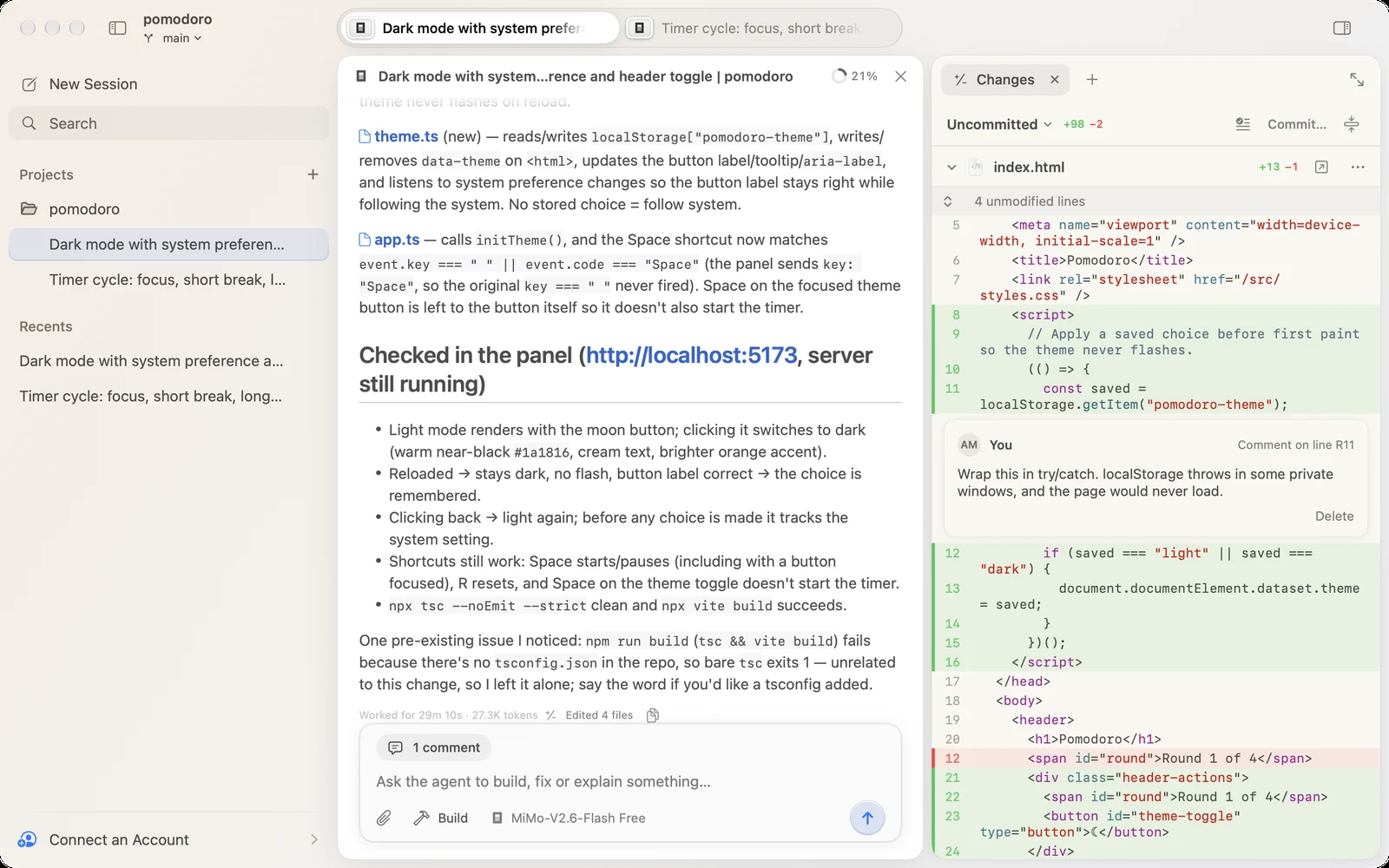This screenshot has width=1389, height=868.
Task: Click the collapse-all diff icon
Action: [1352, 124]
